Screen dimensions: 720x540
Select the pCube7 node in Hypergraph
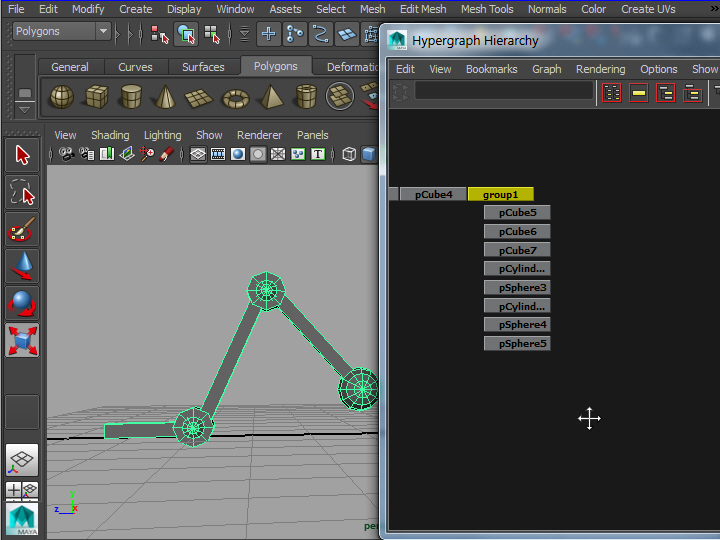517,250
